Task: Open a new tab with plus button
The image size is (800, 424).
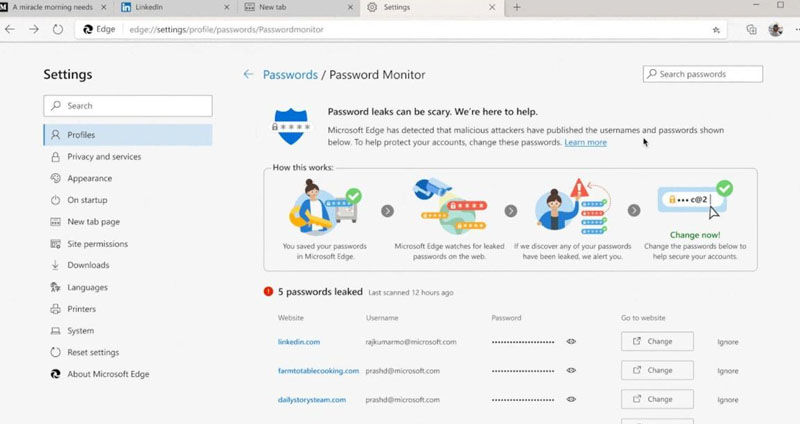Action: (x=517, y=7)
